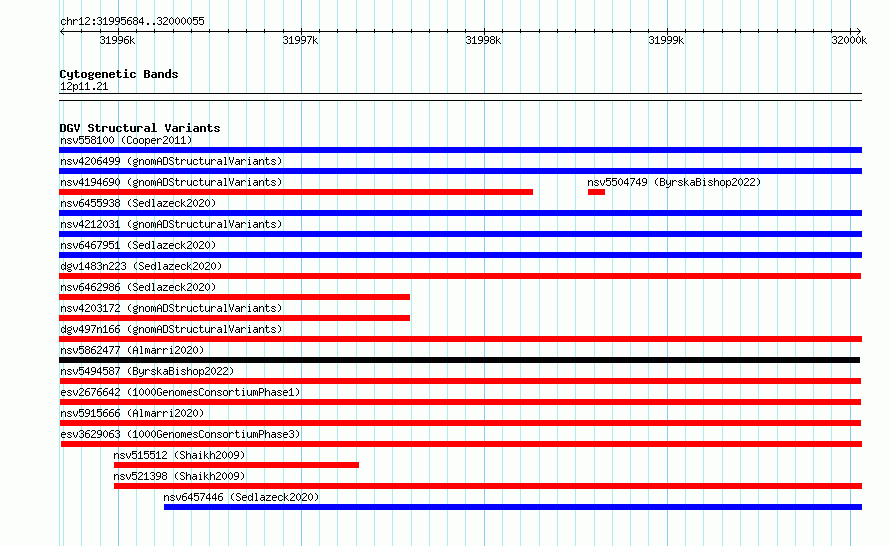The image size is (890, 546).
Task: Click the DGV Structural Variants track title
Action: click(140, 128)
